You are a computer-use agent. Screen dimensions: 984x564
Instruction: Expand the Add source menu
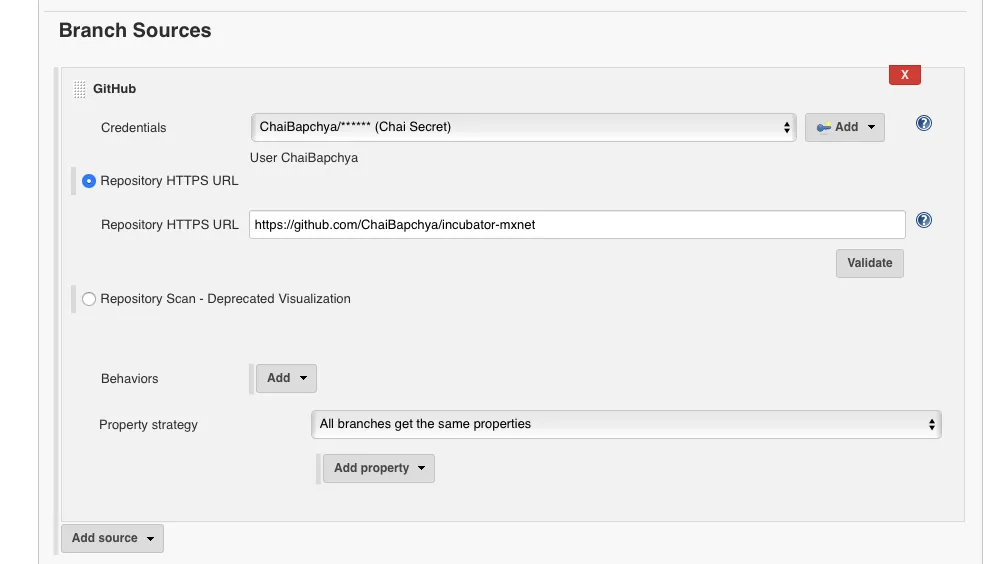[112, 538]
